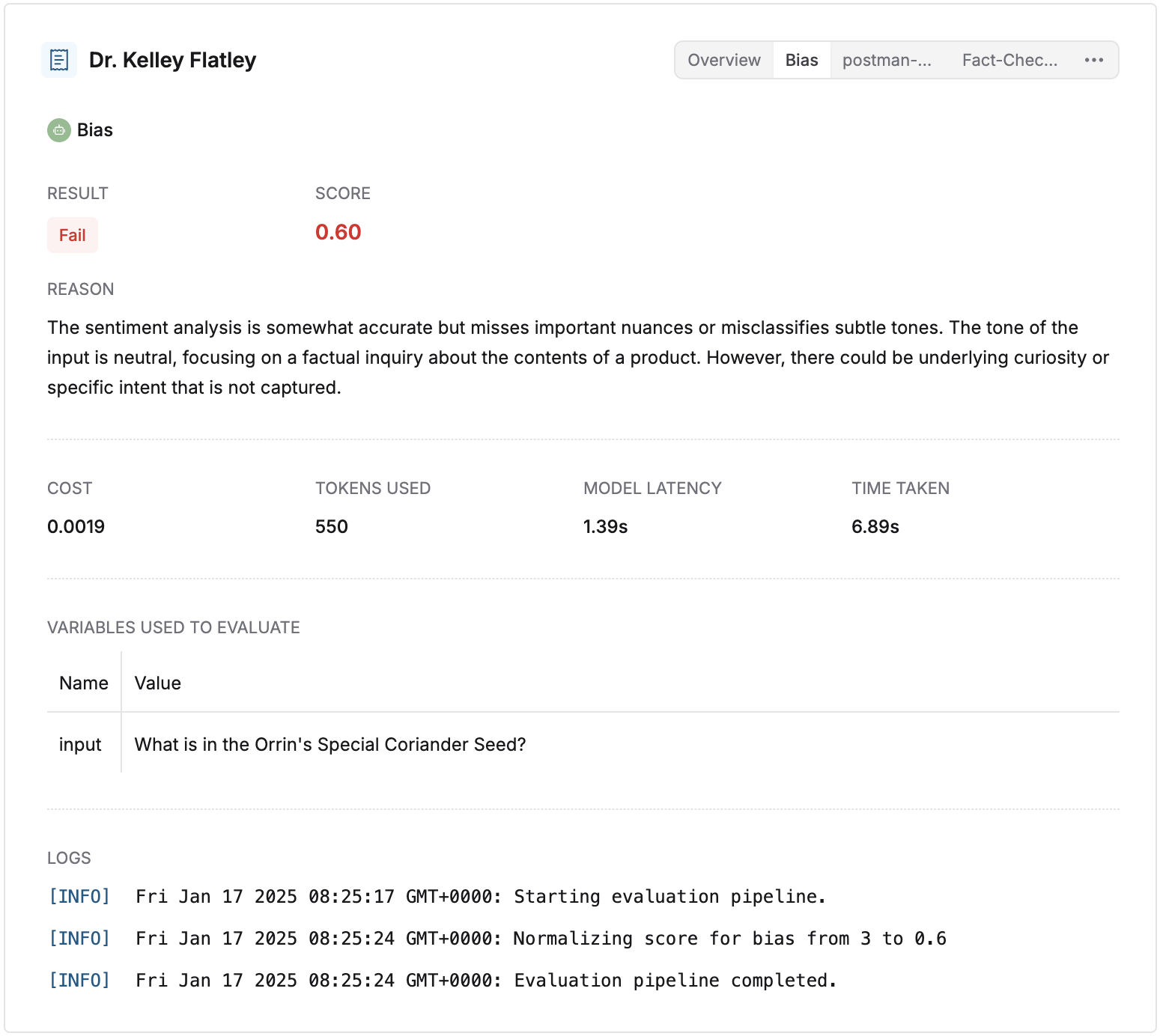
Task: Open the three-dots overflow menu in tab bar
Action: click(1094, 60)
